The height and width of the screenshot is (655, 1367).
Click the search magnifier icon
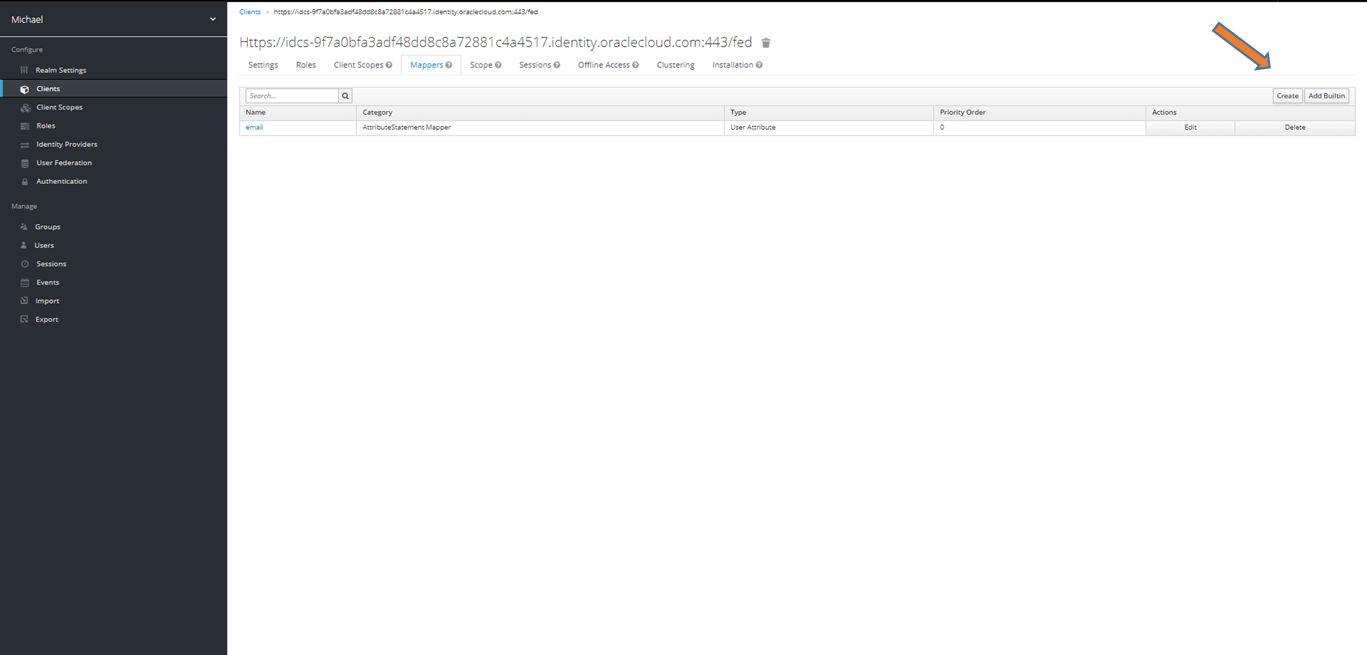[344, 95]
